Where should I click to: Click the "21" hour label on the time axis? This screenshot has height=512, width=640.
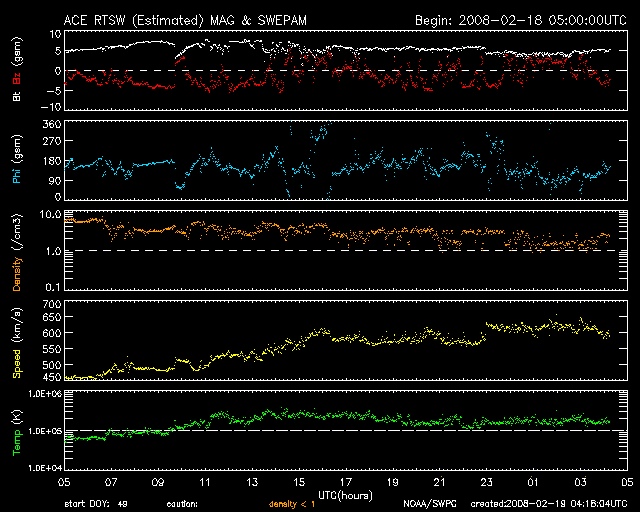click(x=440, y=482)
